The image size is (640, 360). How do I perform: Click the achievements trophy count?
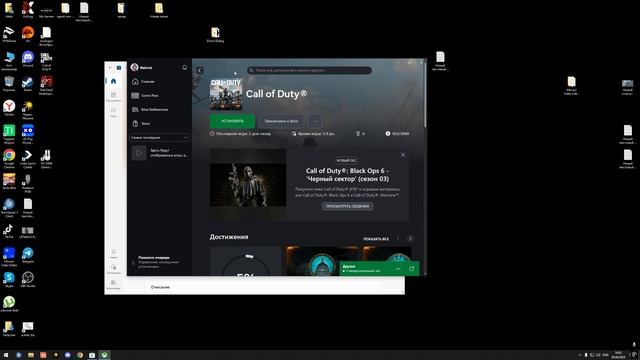pos(360,133)
